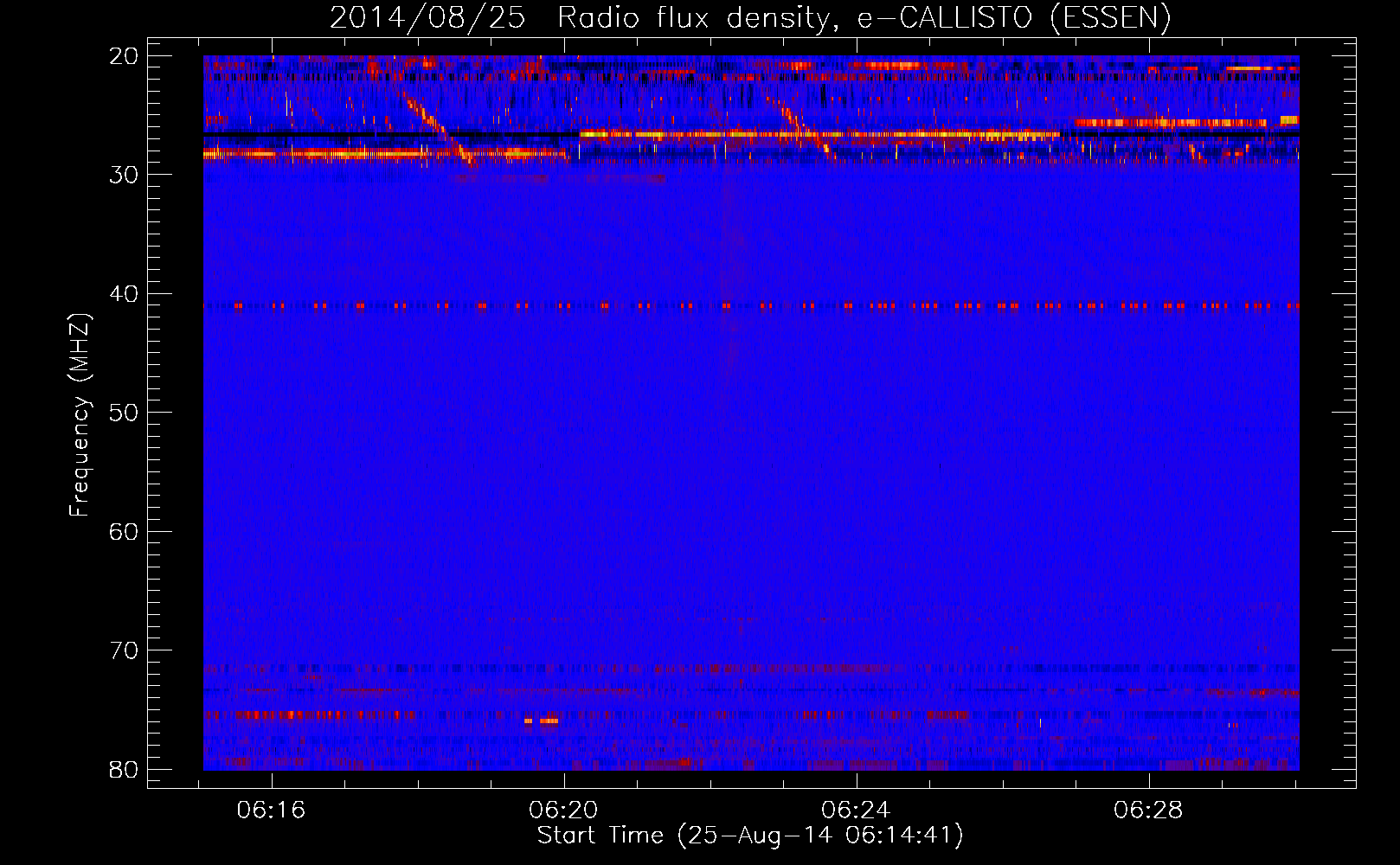Image resolution: width=1400 pixels, height=865 pixels.
Task: Click the 70 MHz frequency tick label
Action: pyautogui.click(x=124, y=650)
